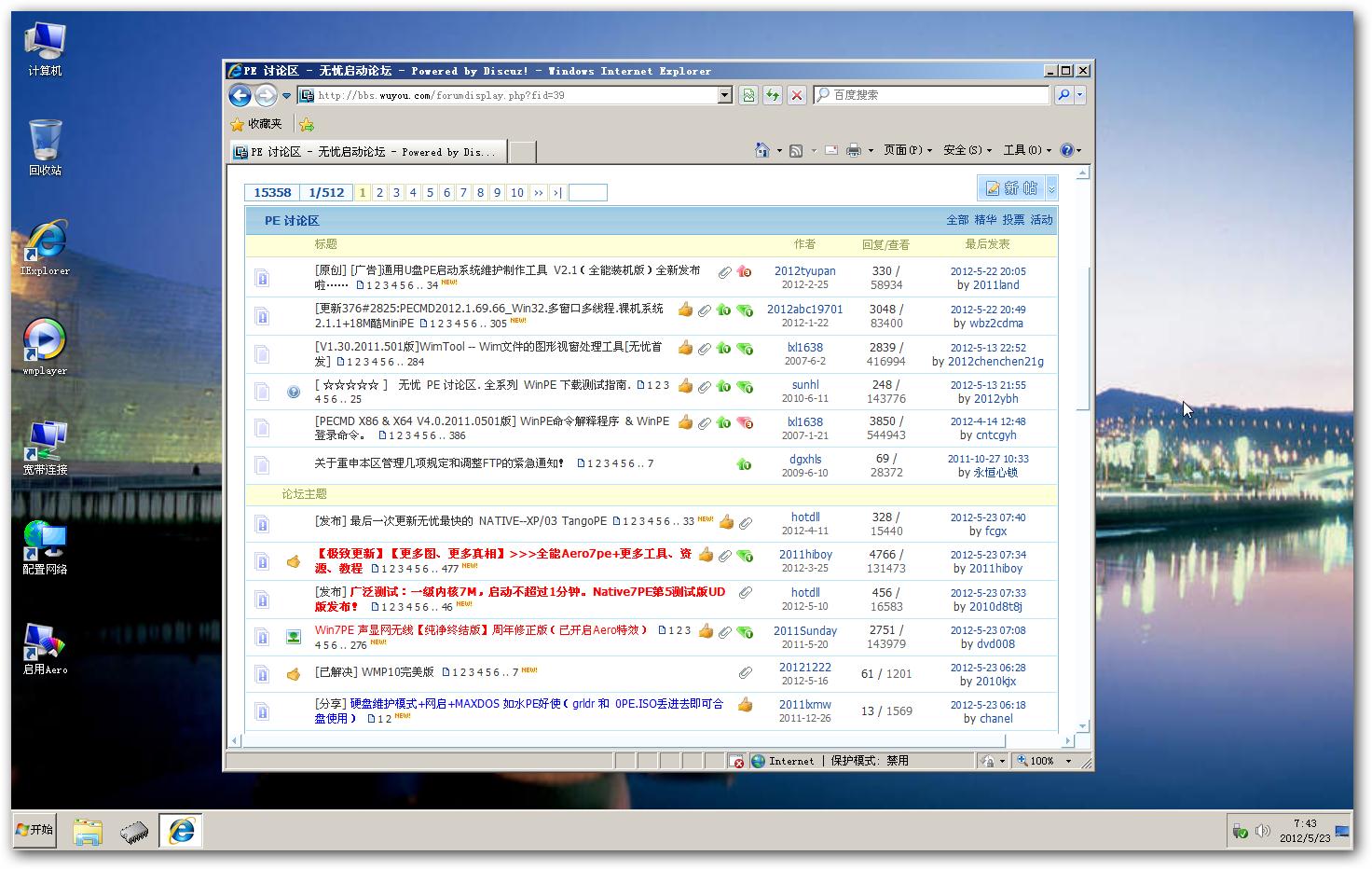Go back with the IE back arrow
Screen dimensions: 1372x869
coord(240,95)
